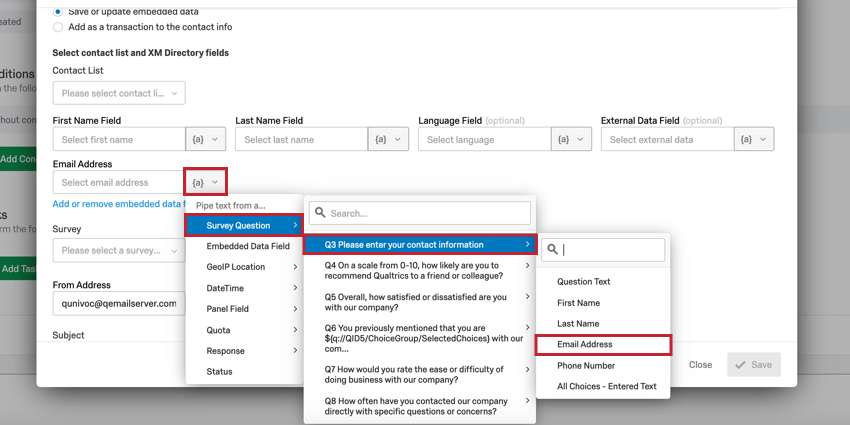850x425 pixels.
Task: Expand the GeoIP Location submenu
Action: 244,267
